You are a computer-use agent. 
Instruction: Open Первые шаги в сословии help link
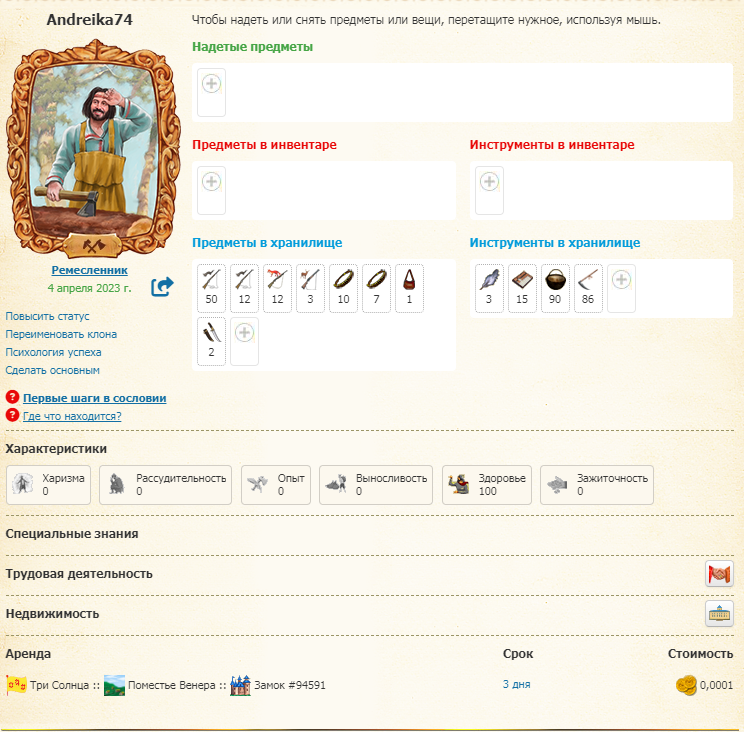point(94,398)
